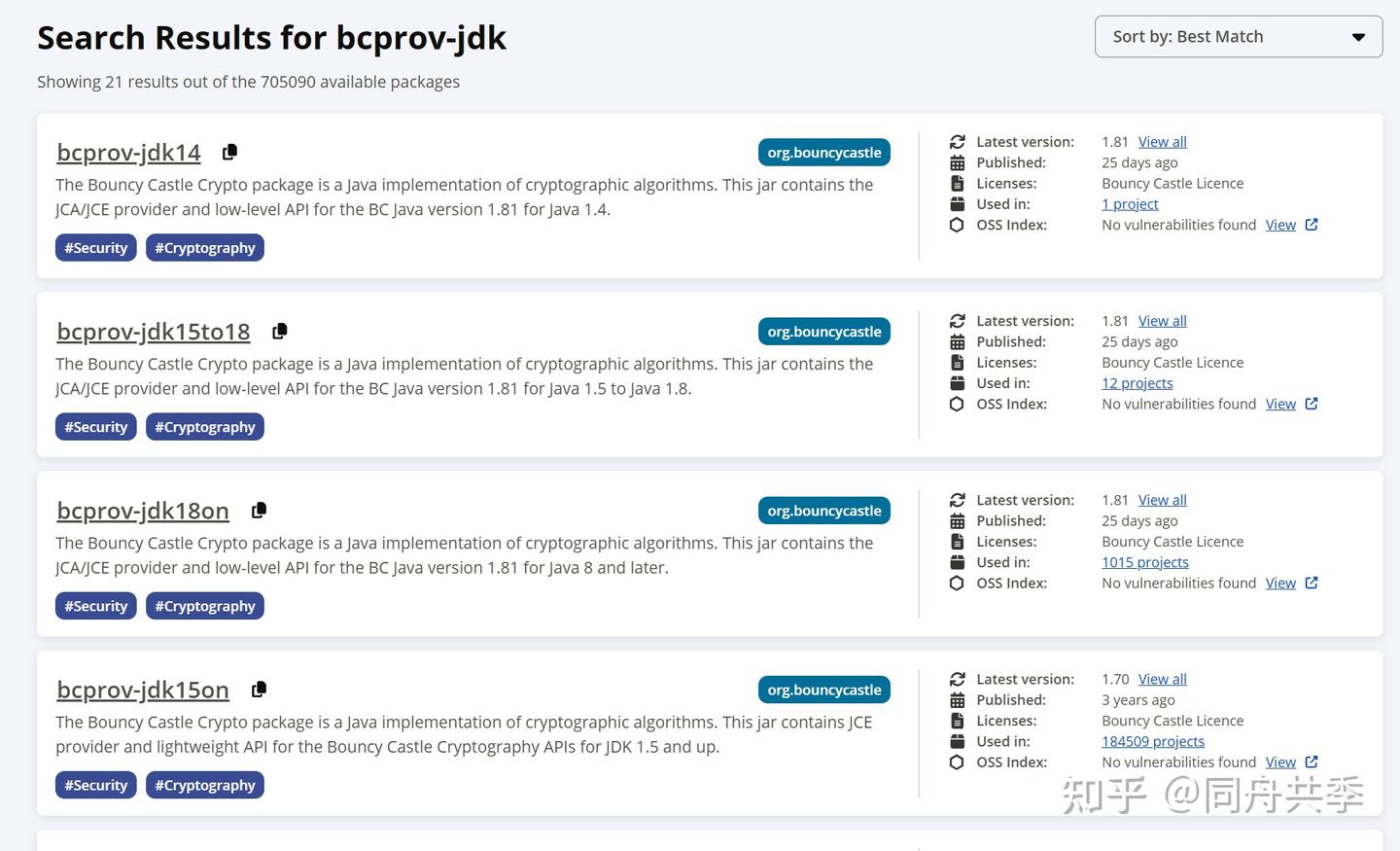View all versions of bcprov-jdk15to18
The width and height of the screenshot is (1400, 851).
(x=1162, y=321)
